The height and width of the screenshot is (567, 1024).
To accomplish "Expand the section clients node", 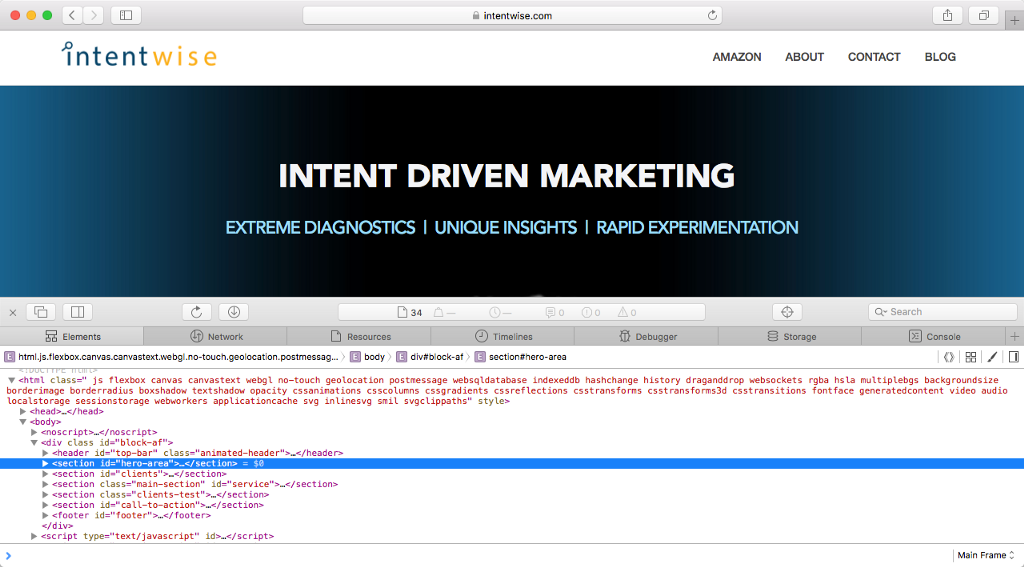I will pos(45,474).
